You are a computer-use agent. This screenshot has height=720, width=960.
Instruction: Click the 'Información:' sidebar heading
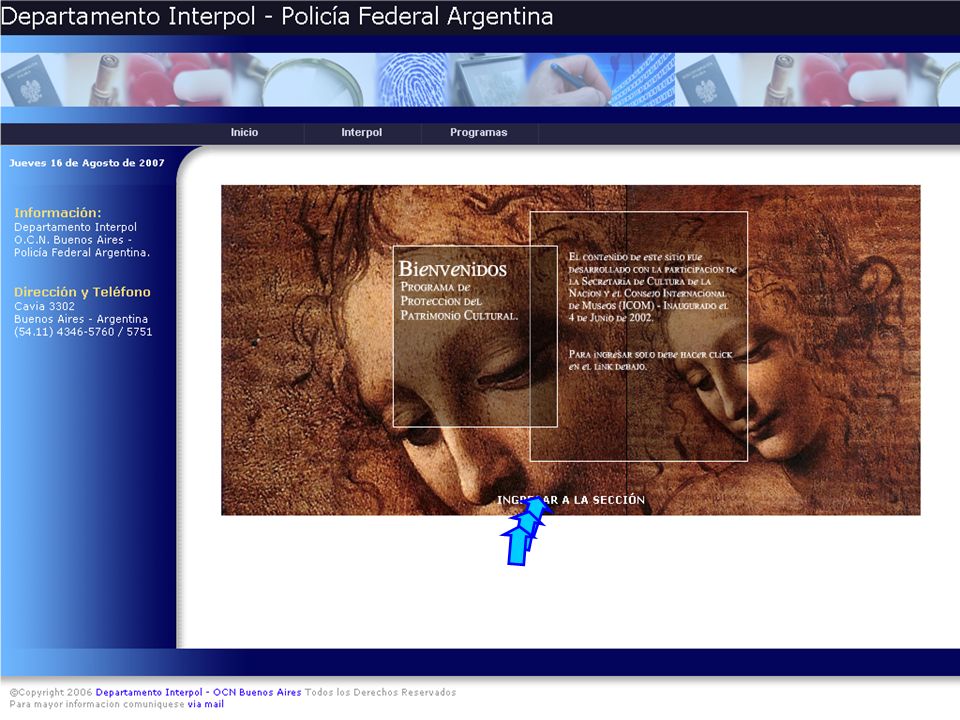58,212
